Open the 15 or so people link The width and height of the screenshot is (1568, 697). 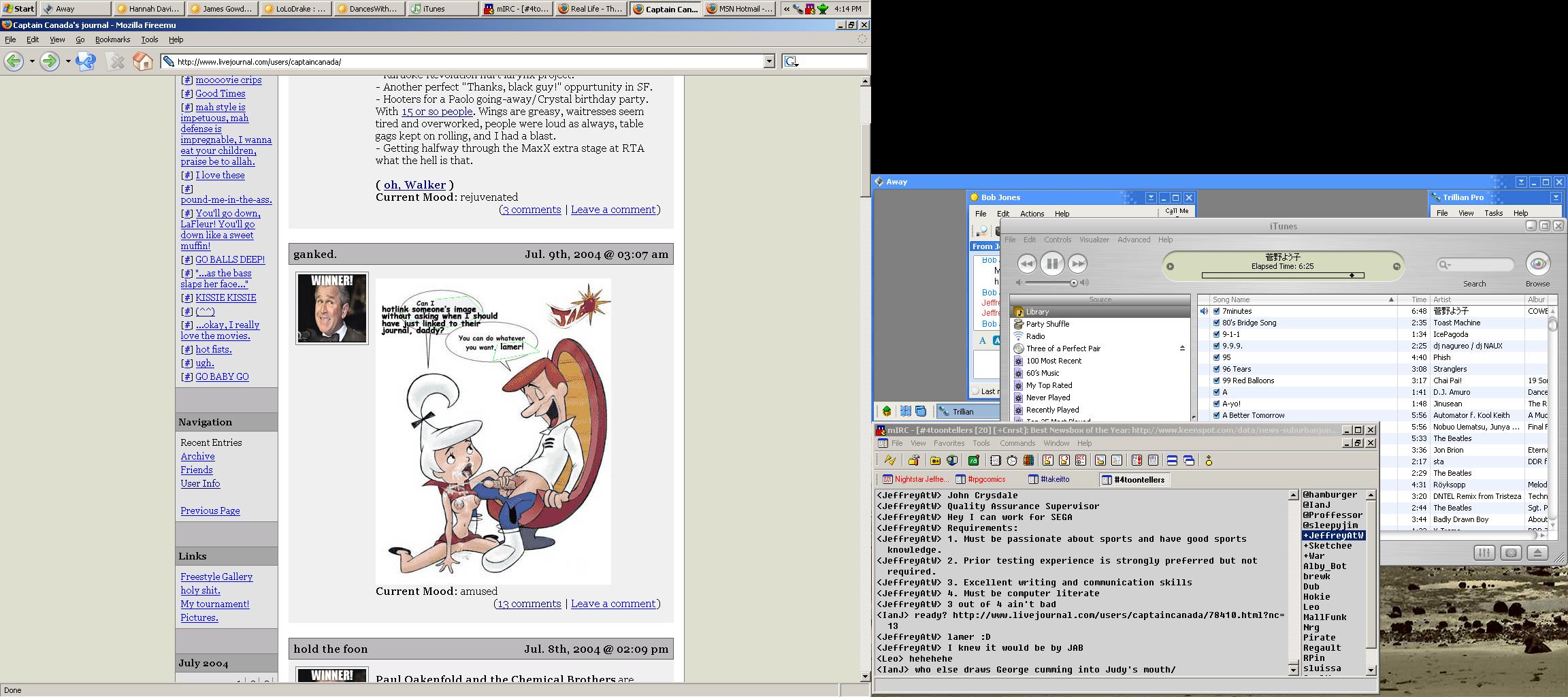click(x=437, y=112)
